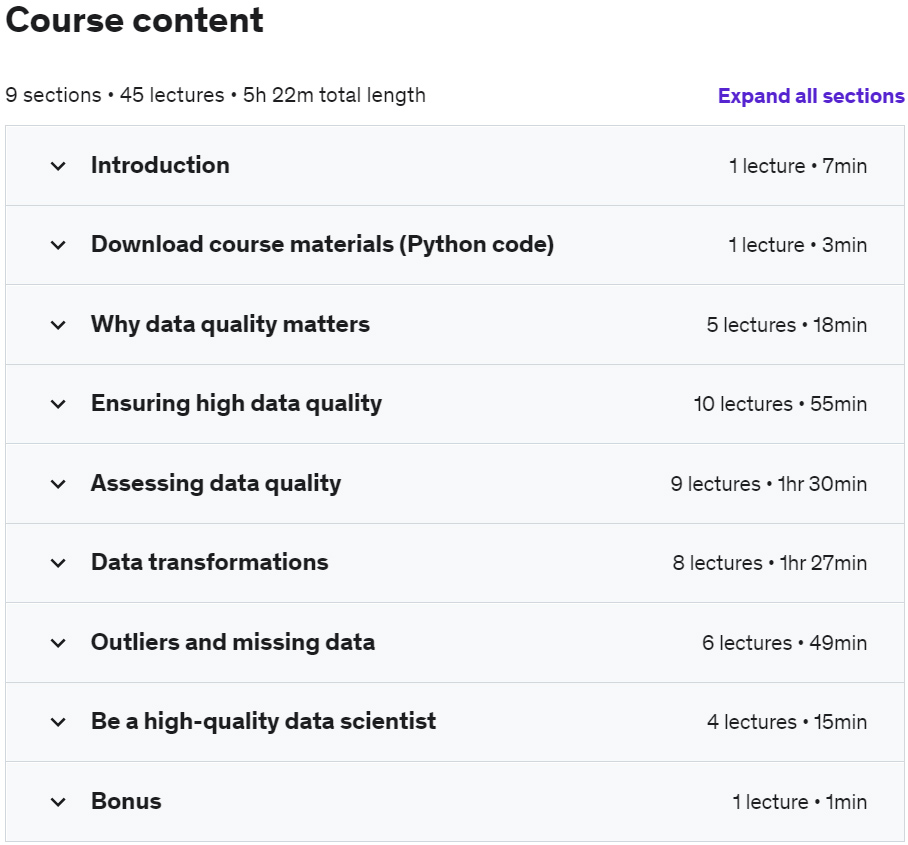908x845 pixels.
Task: Expand Be a high-quality data scientist chevron
Action: point(58,722)
